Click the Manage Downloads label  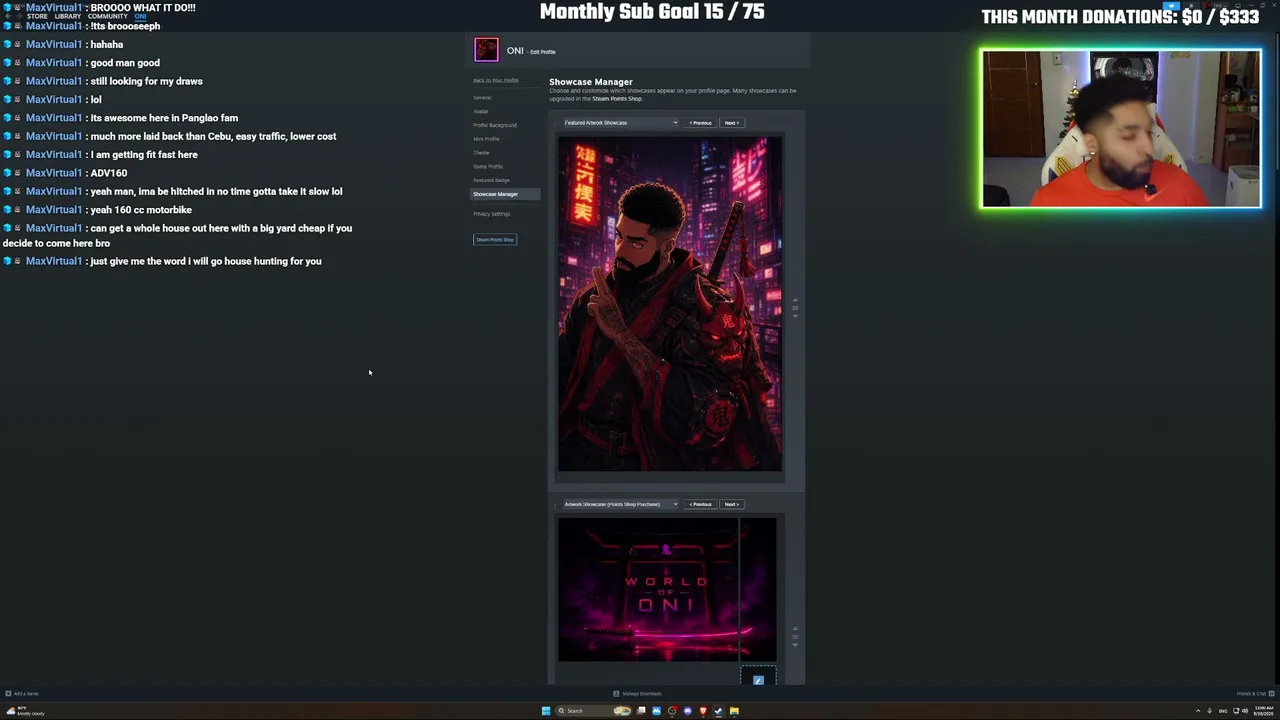pyautogui.click(x=642, y=693)
